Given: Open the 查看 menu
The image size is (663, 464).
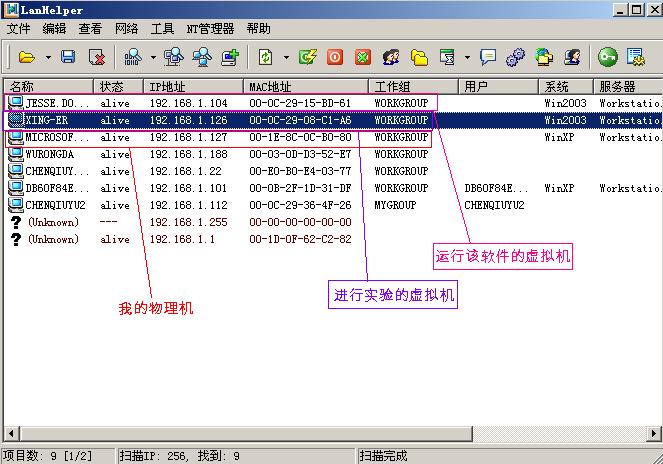Looking at the screenshot, I should pyautogui.click(x=90, y=29).
